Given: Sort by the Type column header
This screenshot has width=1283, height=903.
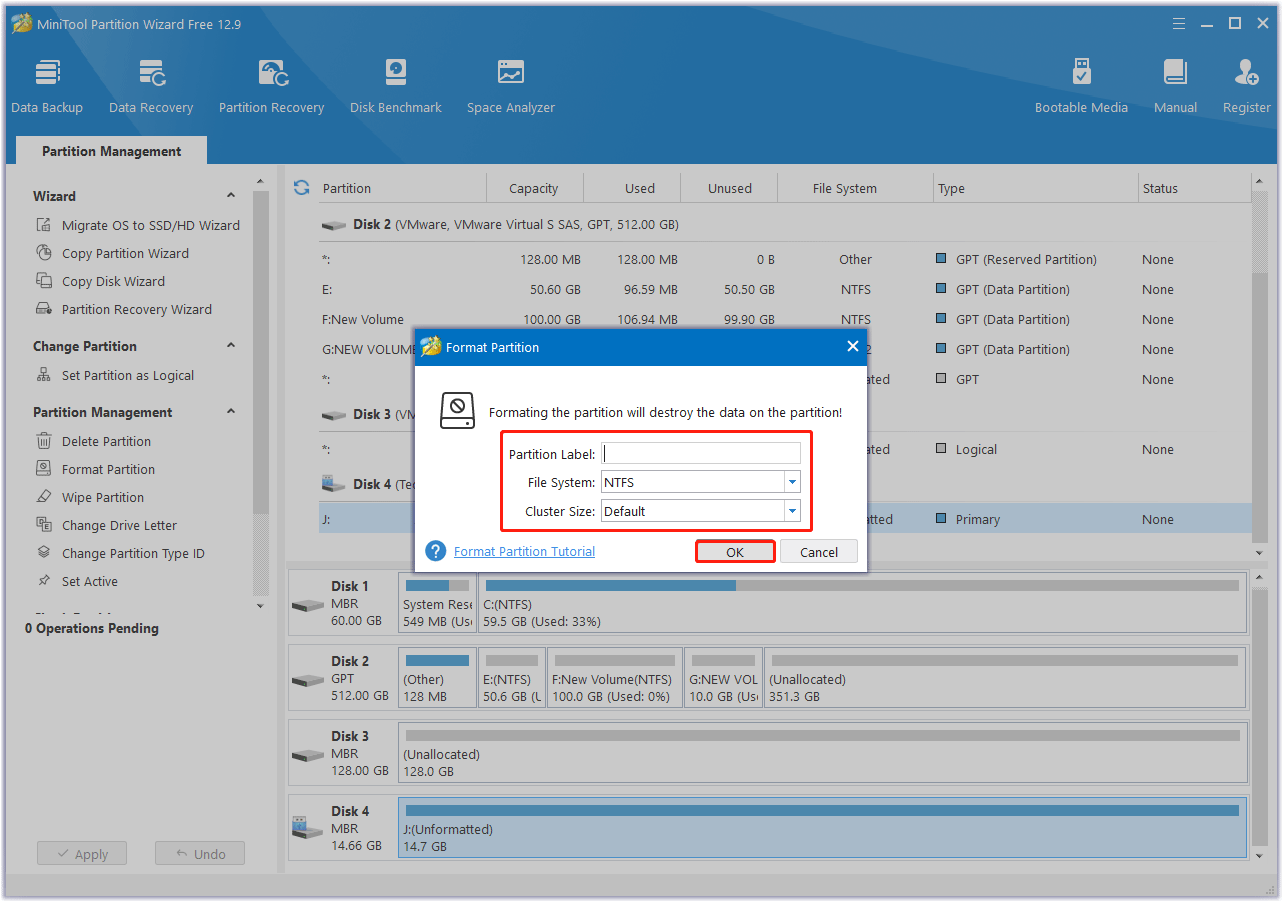Looking at the screenshot, I should click(1035, 188).
